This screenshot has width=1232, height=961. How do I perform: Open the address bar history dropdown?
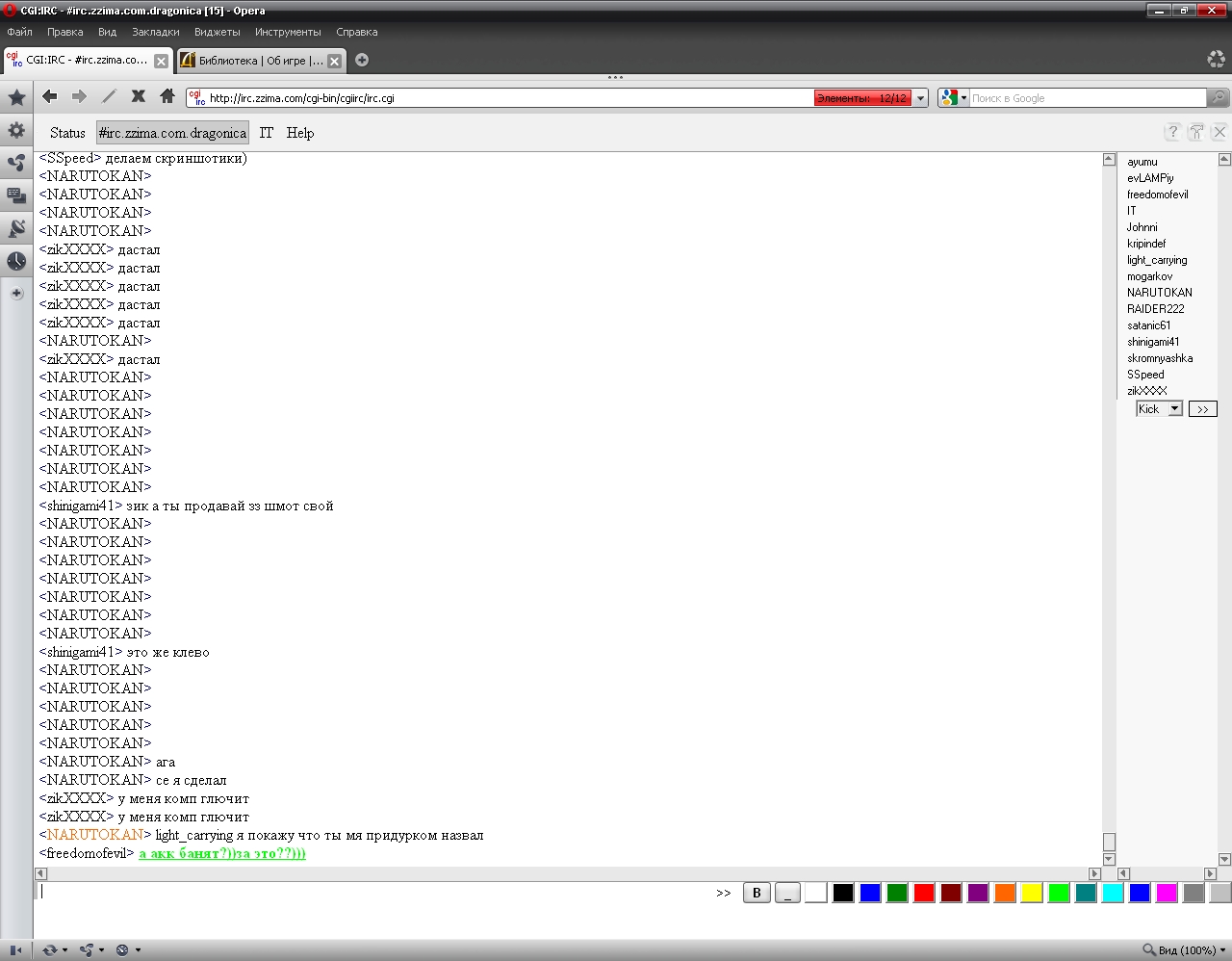pos(921,98)
